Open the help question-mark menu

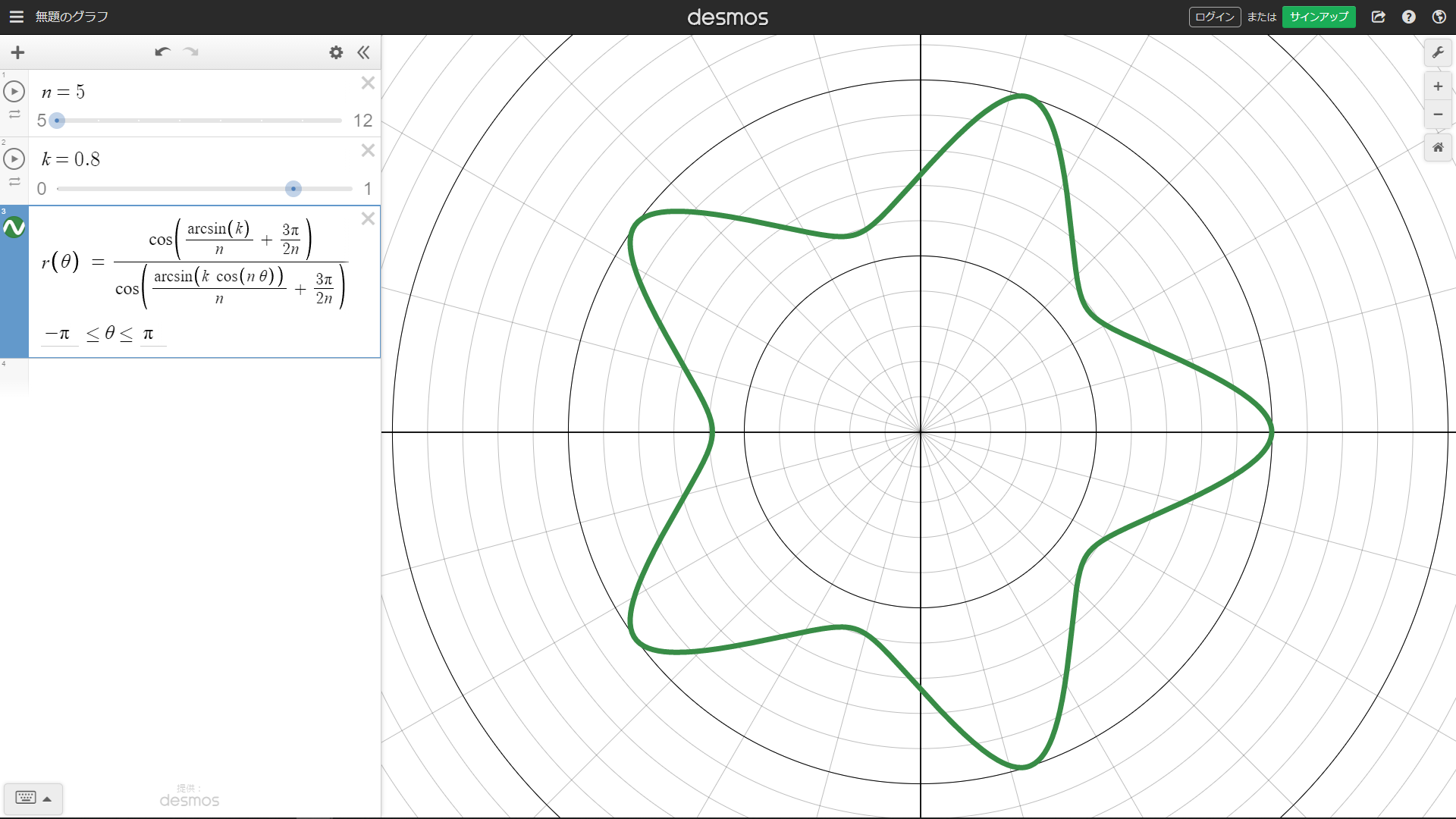(1409, 17)
